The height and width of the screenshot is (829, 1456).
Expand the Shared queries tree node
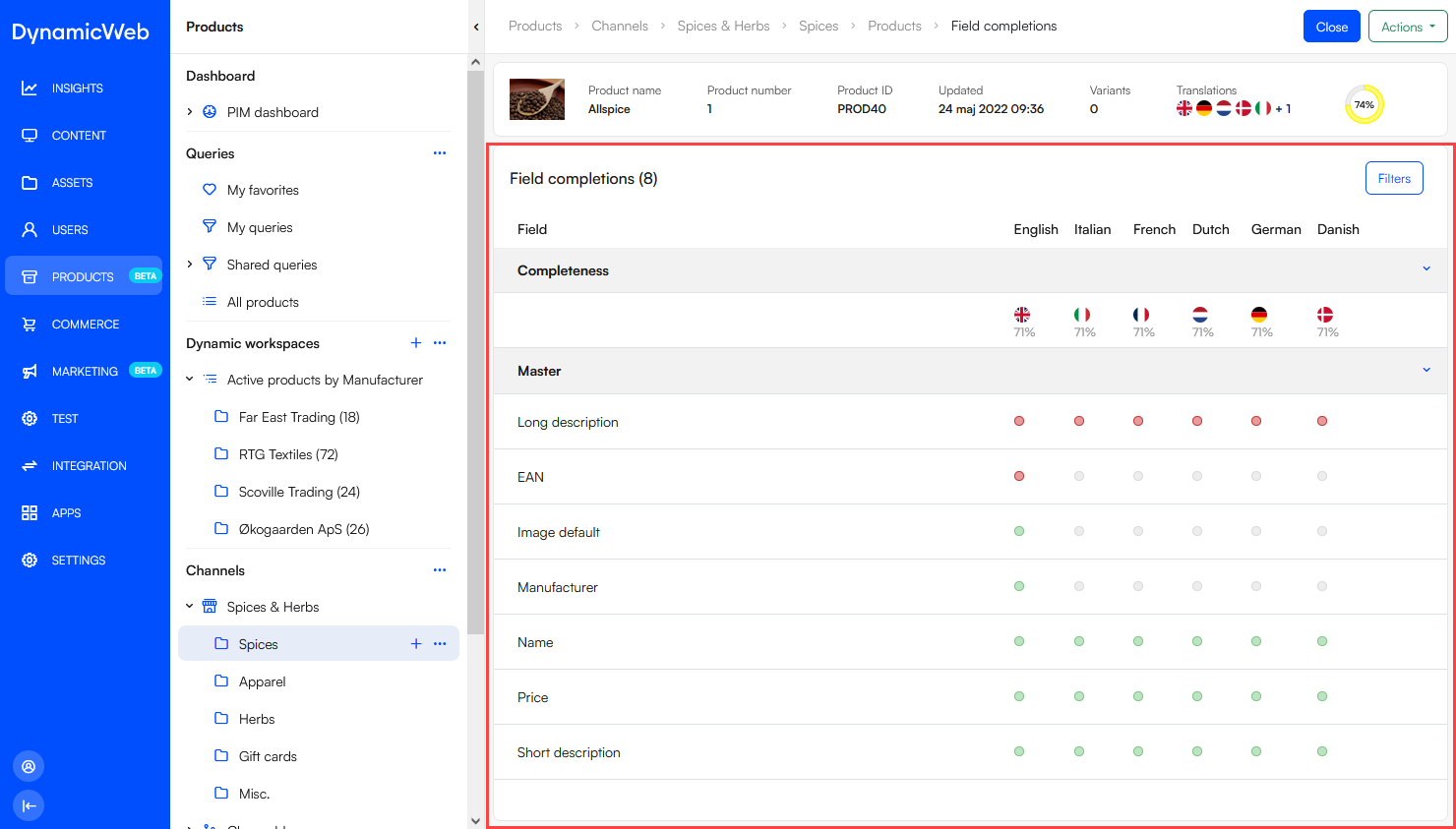[190, 265]
